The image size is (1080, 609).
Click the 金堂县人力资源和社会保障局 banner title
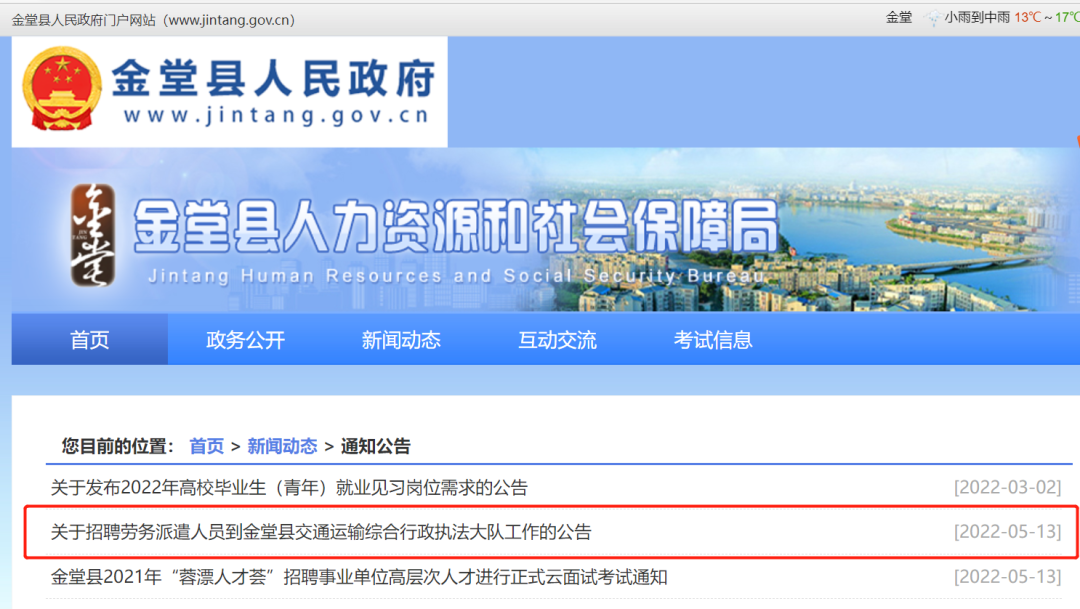point(455,226)
